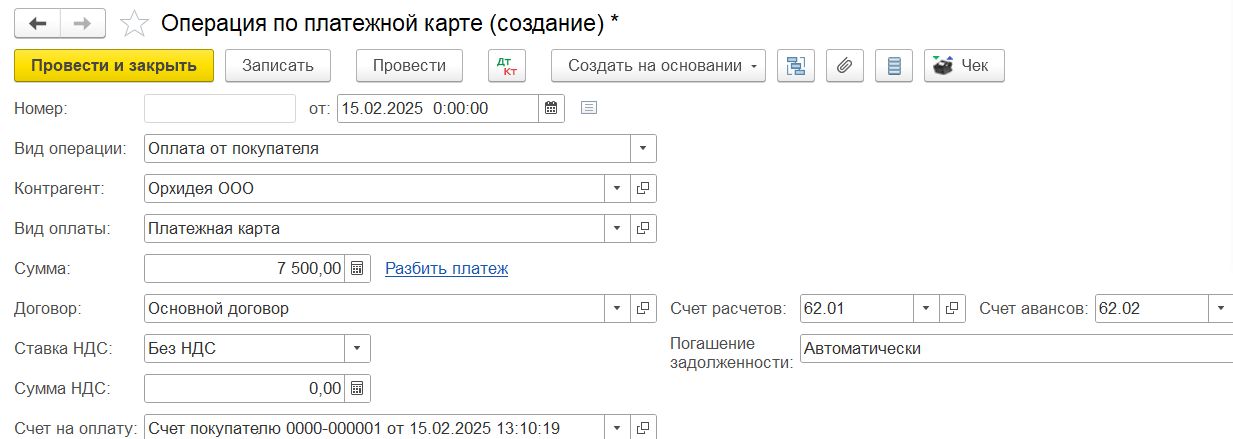The height and width of the screenshot is (439, 1233).
Task: Open attached files via paperclip icon
Action: pyautogui.click(x=845, y=66)
